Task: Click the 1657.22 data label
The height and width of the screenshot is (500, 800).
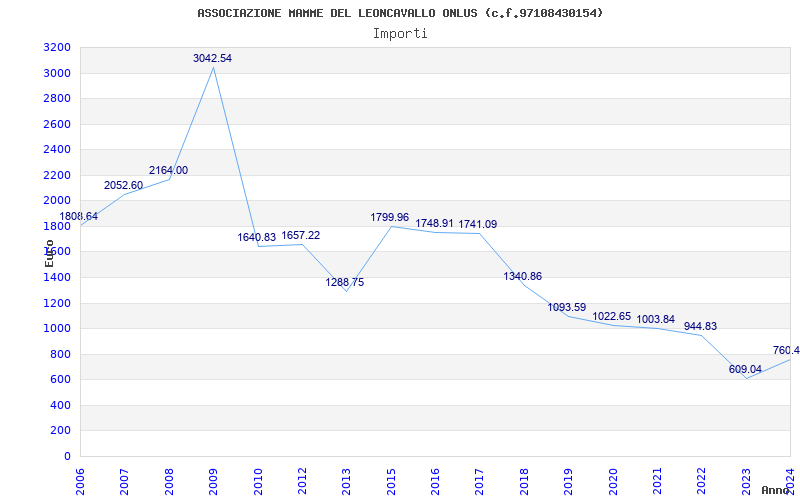Action: 301,235
